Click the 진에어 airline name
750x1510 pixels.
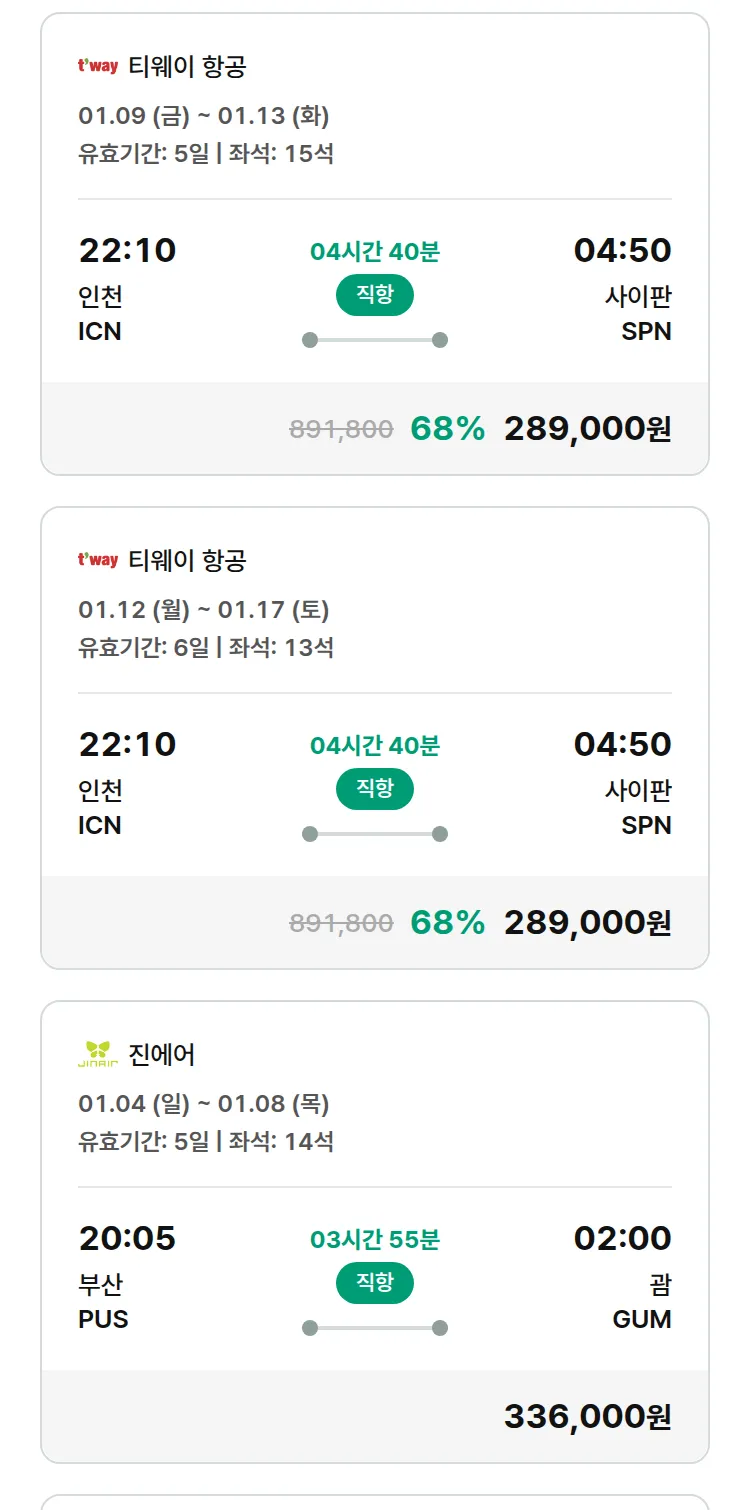[162, 1055]
